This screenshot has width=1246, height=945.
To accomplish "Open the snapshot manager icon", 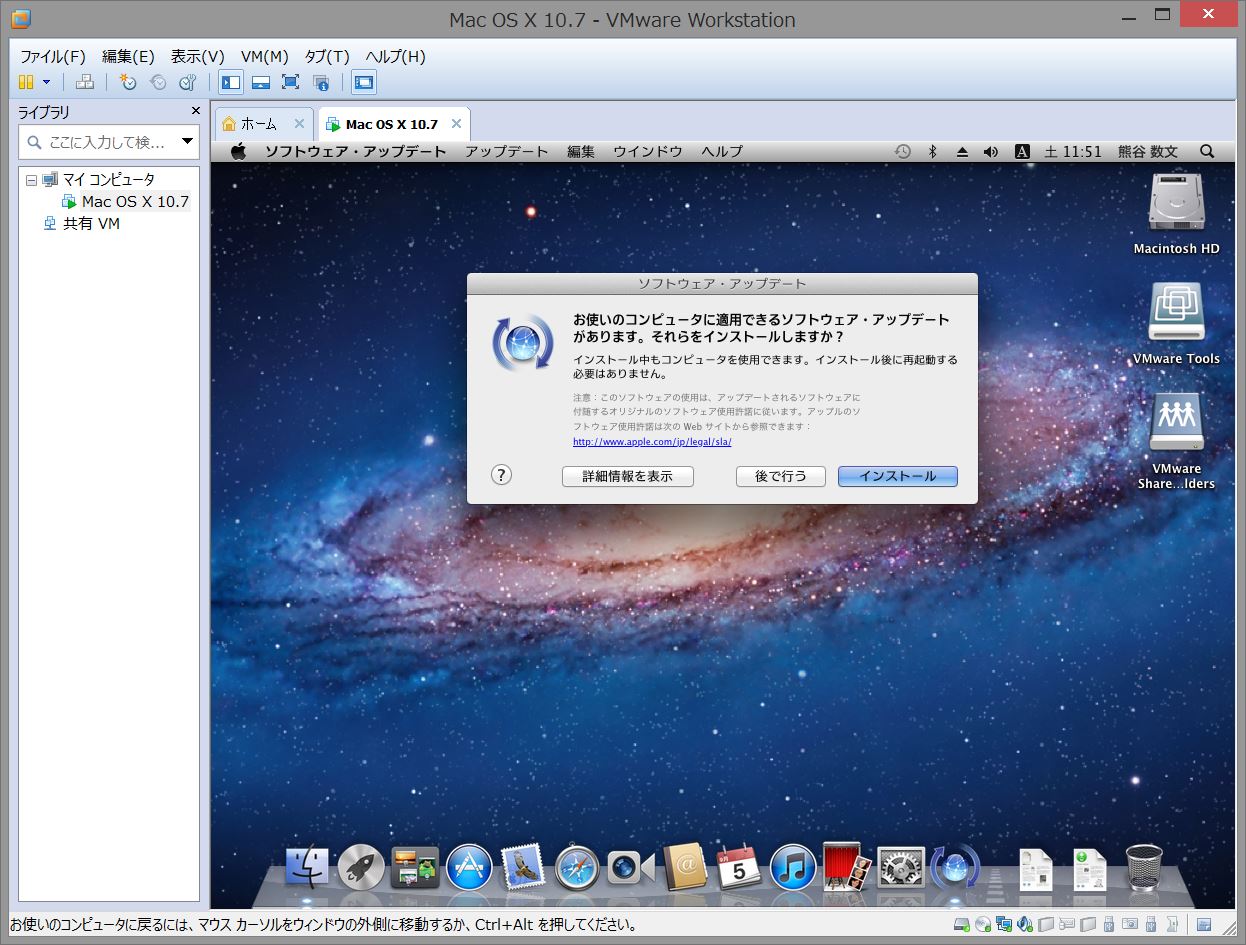I will 188,82.
